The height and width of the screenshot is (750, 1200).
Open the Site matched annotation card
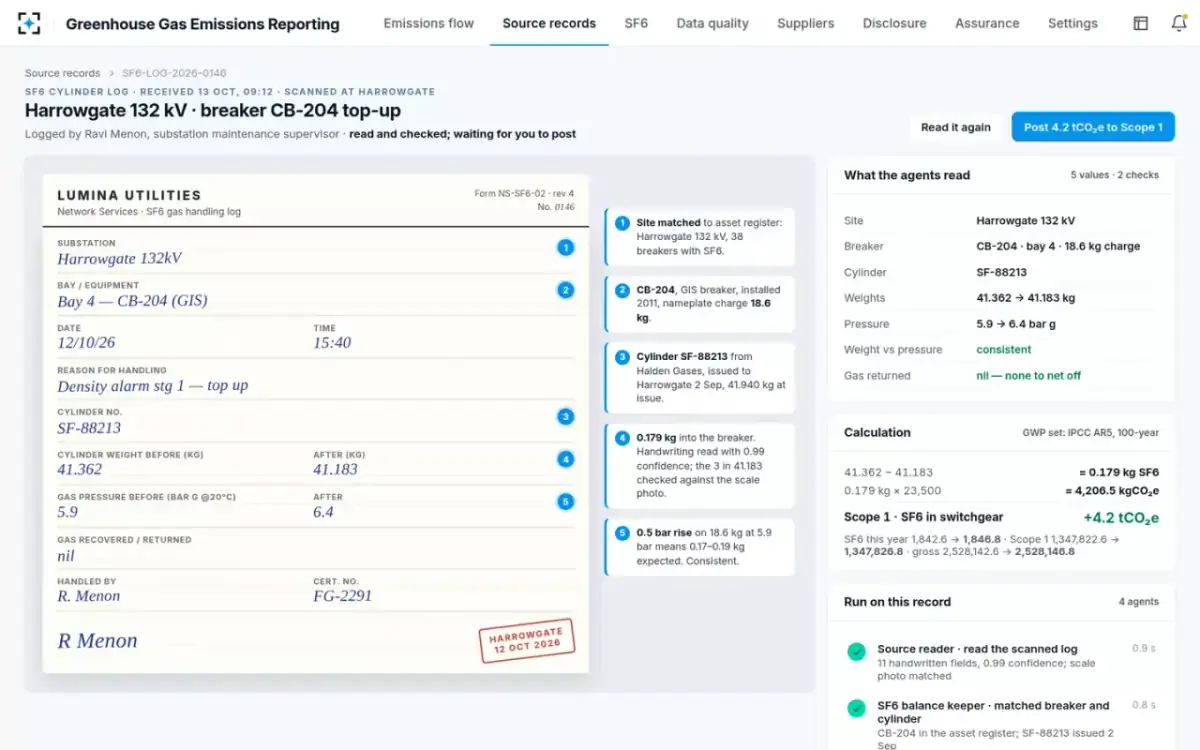[700, 237]
